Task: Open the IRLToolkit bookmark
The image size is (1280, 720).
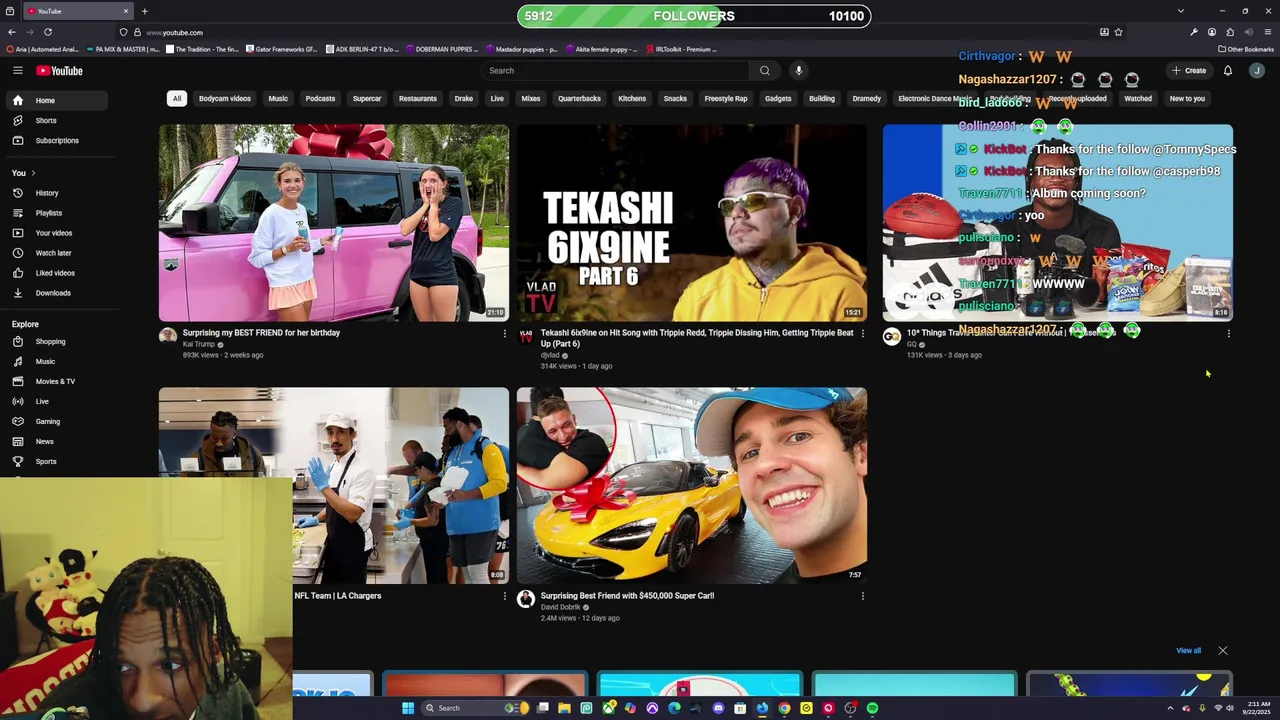Action: (682, 49)
